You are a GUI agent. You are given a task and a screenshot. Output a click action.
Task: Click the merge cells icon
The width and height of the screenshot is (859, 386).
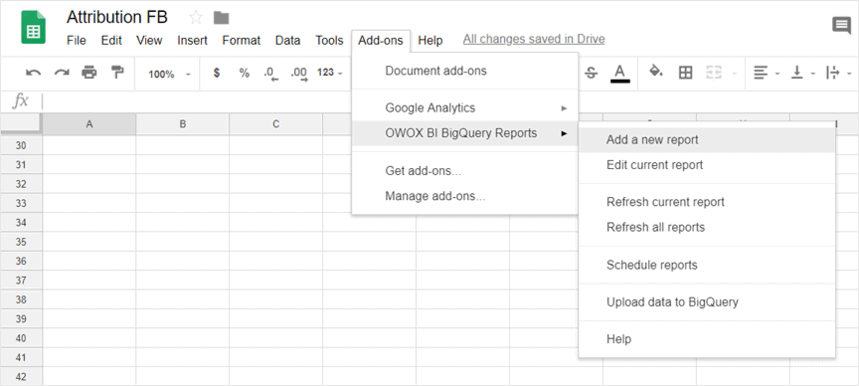pos(714,73)
